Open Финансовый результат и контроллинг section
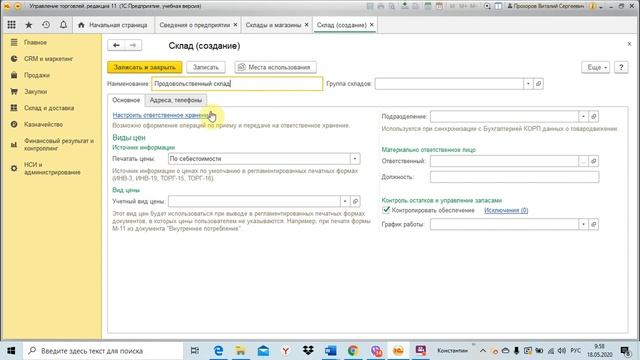The image size is (640, 360). click(59, 144)
